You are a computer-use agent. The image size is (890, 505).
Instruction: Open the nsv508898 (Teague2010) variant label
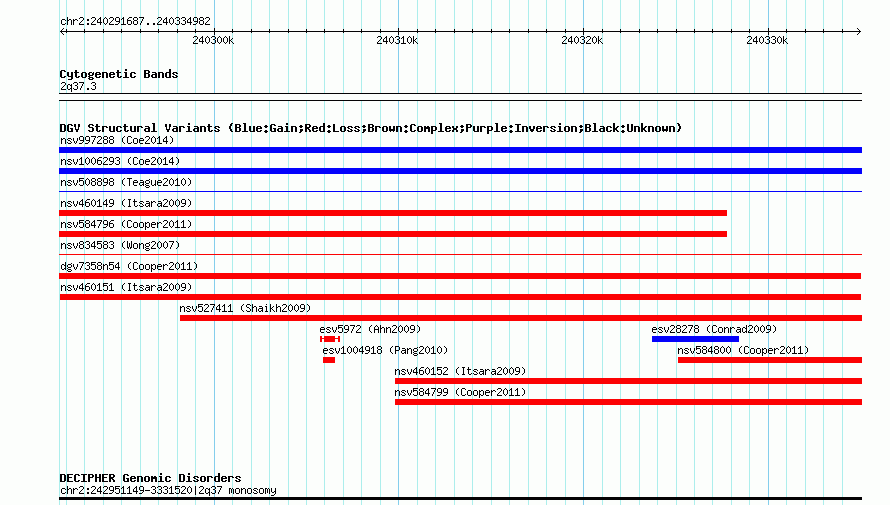pos(126,182)
